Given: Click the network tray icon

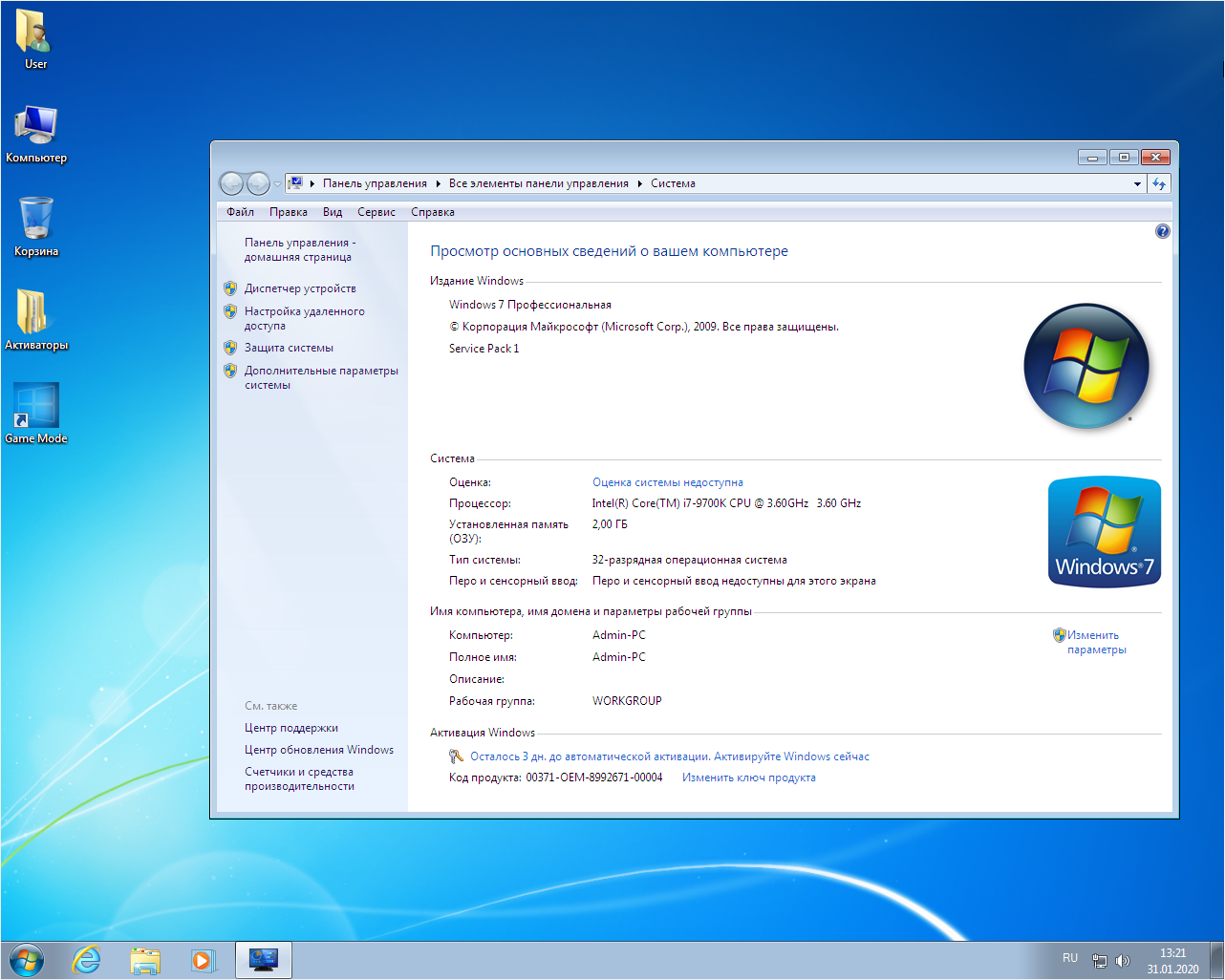Looking at the screenshot, I should pyautogui.click(x=1100, y=961).
